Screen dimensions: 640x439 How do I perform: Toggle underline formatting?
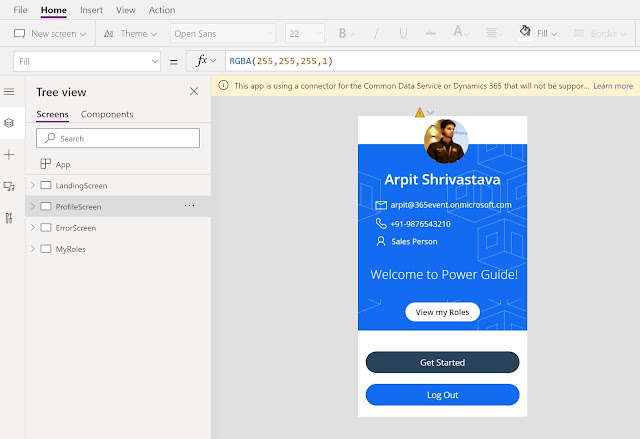pos(403,33)
